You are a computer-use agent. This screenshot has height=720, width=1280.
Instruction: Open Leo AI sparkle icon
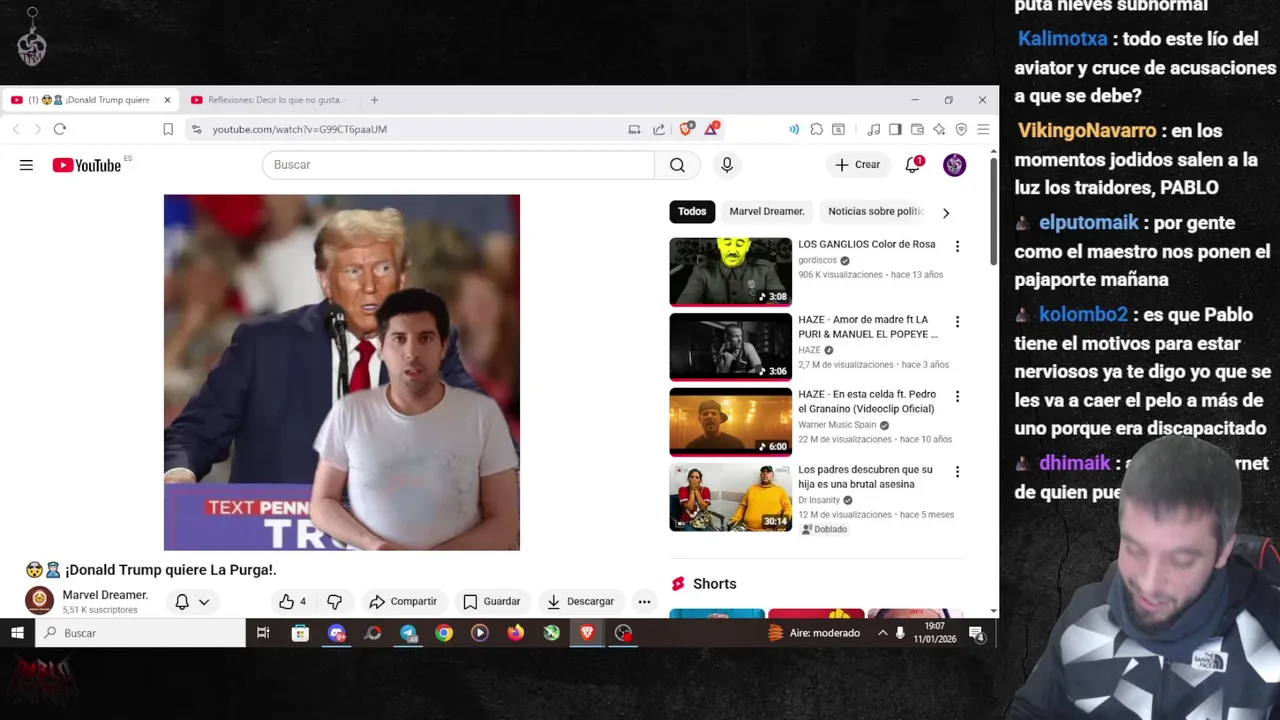tap(939, 129)
